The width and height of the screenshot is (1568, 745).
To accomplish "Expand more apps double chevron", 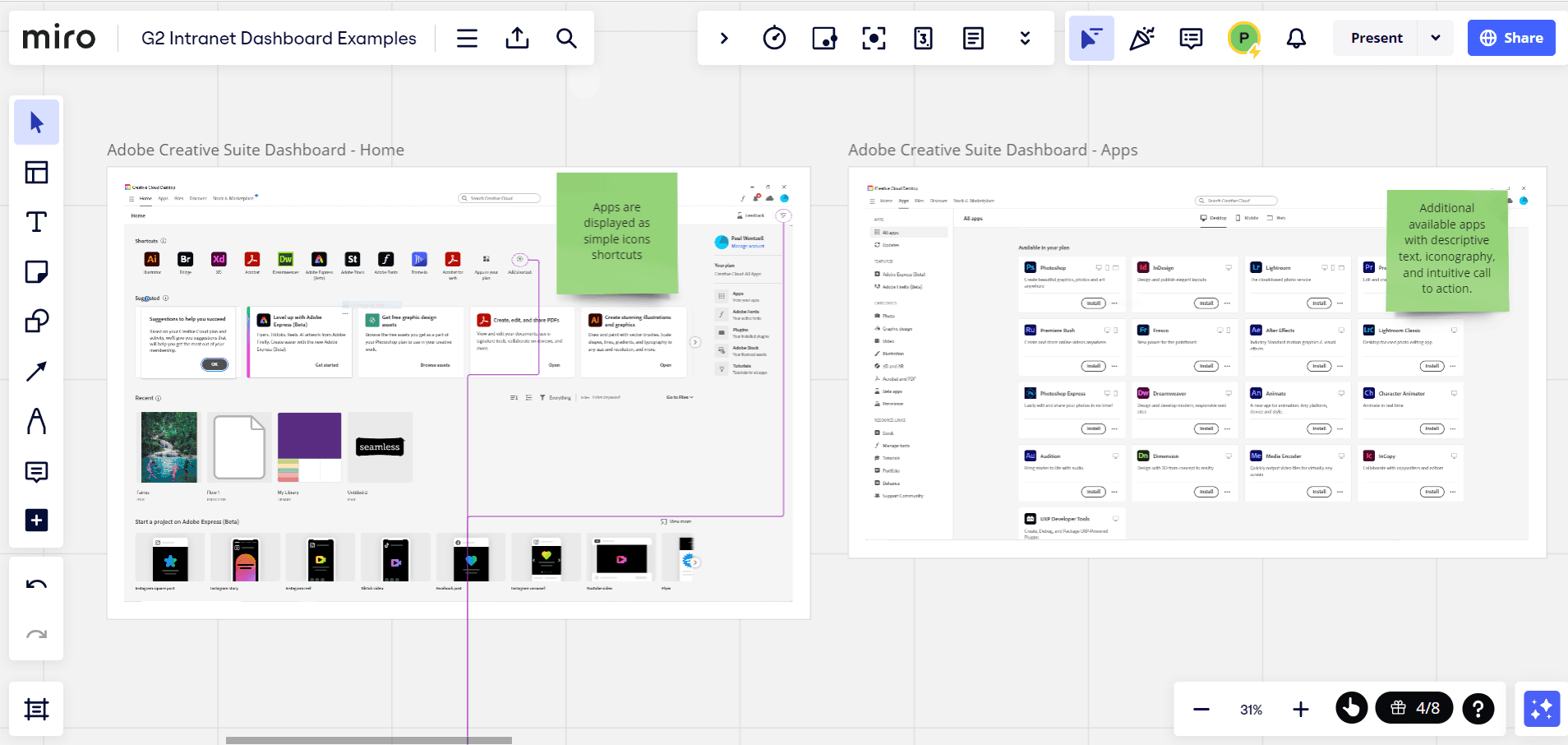I will point(1025,38).
